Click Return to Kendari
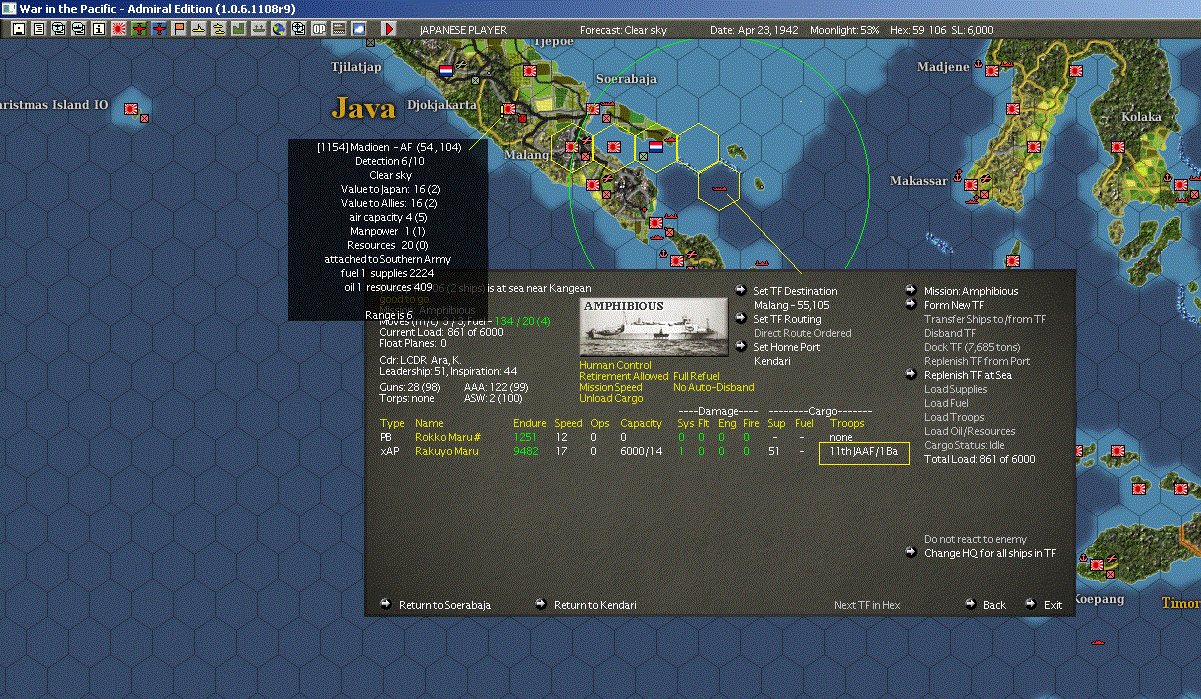Image resolution: width=1201 pixels, height=699 pixels. tap(595, 605)
